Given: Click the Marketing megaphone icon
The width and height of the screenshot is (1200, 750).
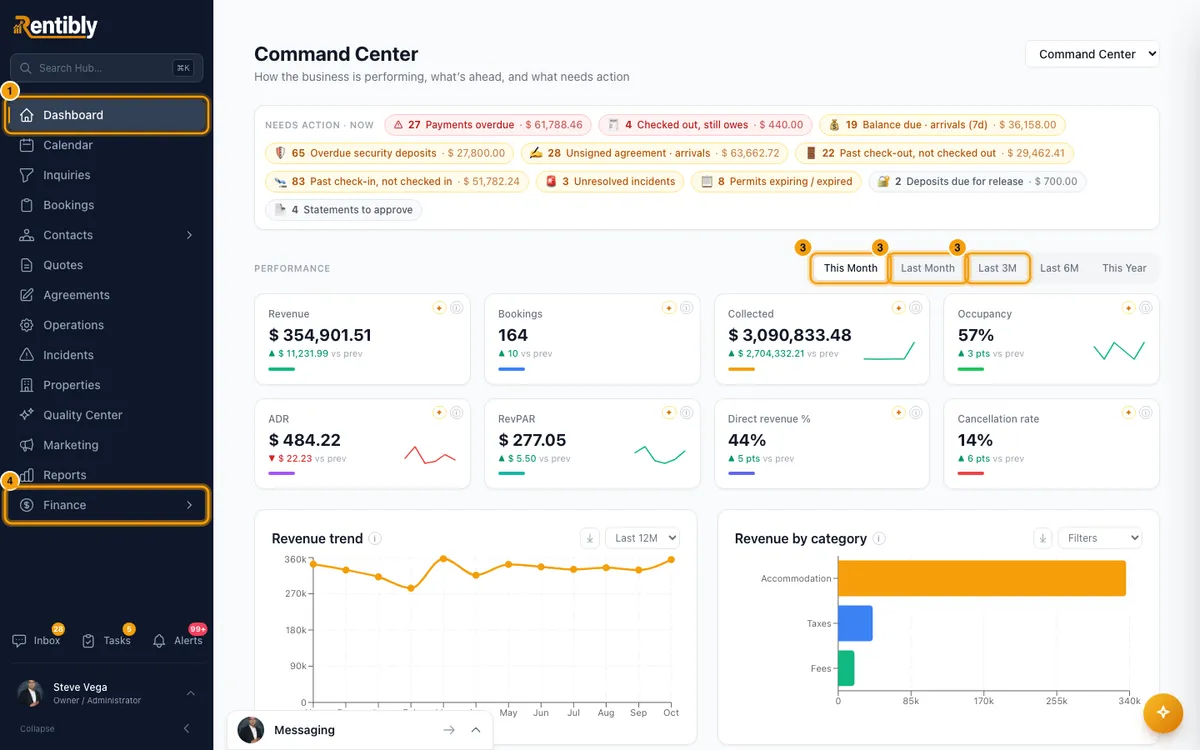Looking at the screenshot, I should point(27,445).
